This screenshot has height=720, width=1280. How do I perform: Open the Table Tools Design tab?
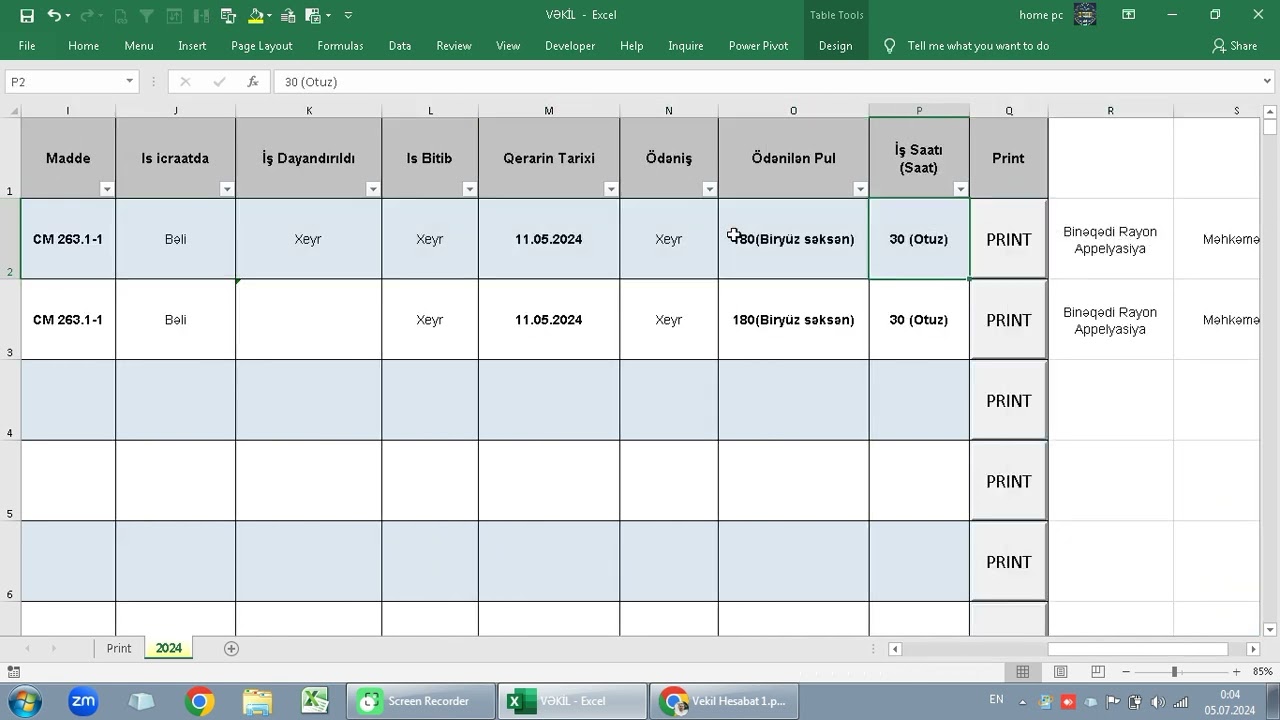[x=835, y=46]
